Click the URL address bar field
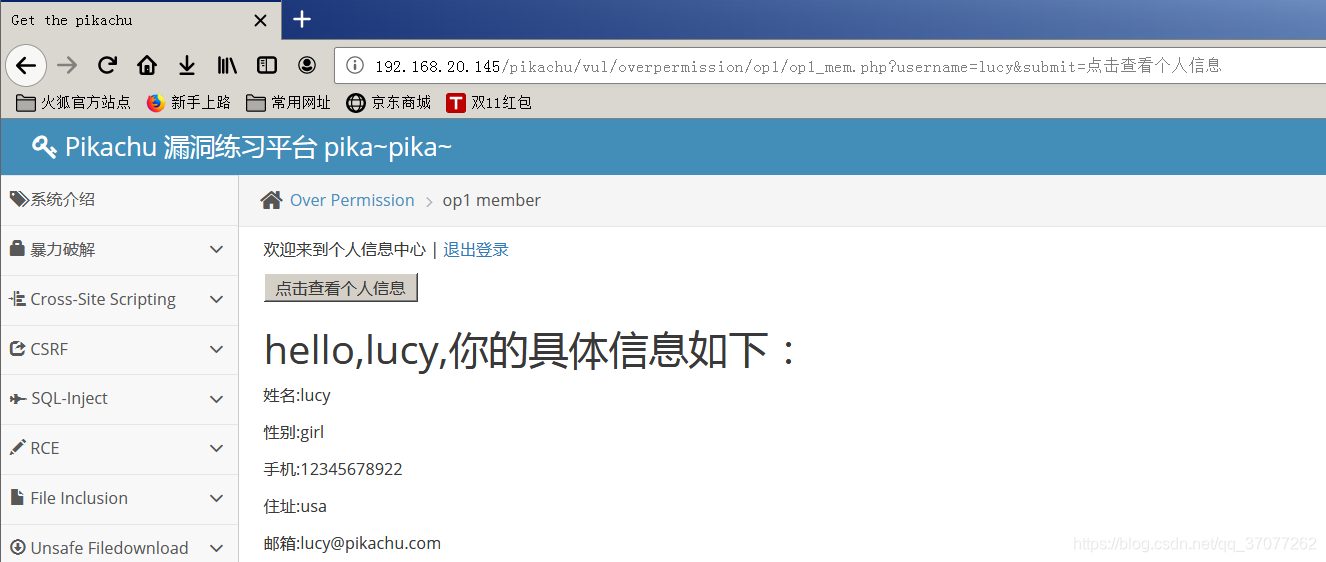Image resolution: width=1326 pixels, height=562 pixels. (x=830, y=66)
